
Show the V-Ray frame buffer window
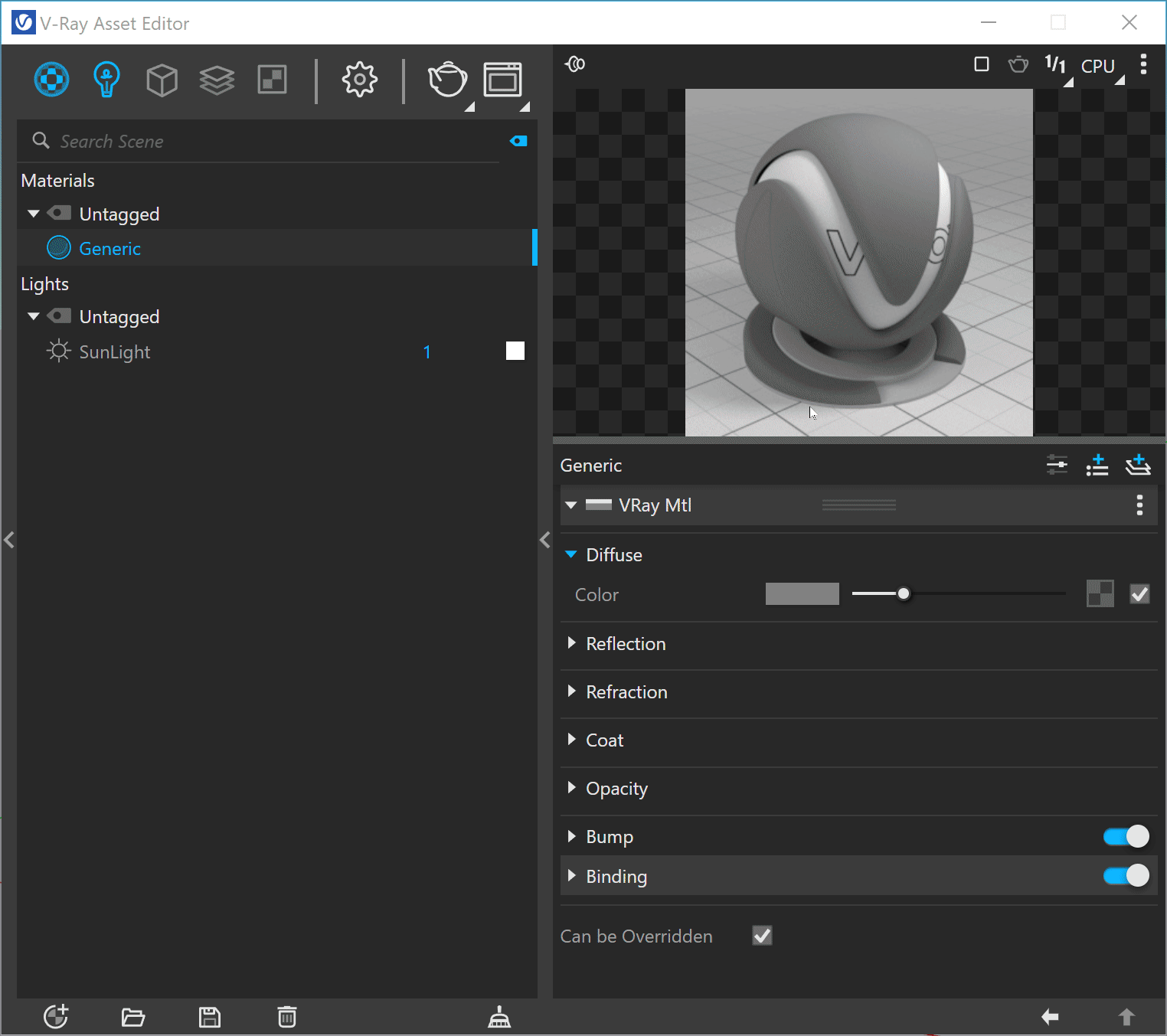[503, 80]
